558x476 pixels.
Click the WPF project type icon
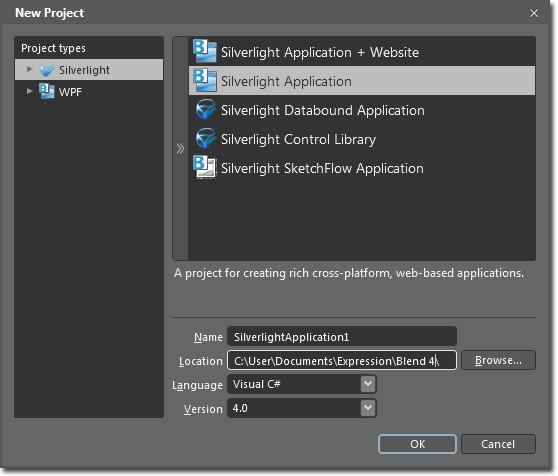click(x=47, y=91)
